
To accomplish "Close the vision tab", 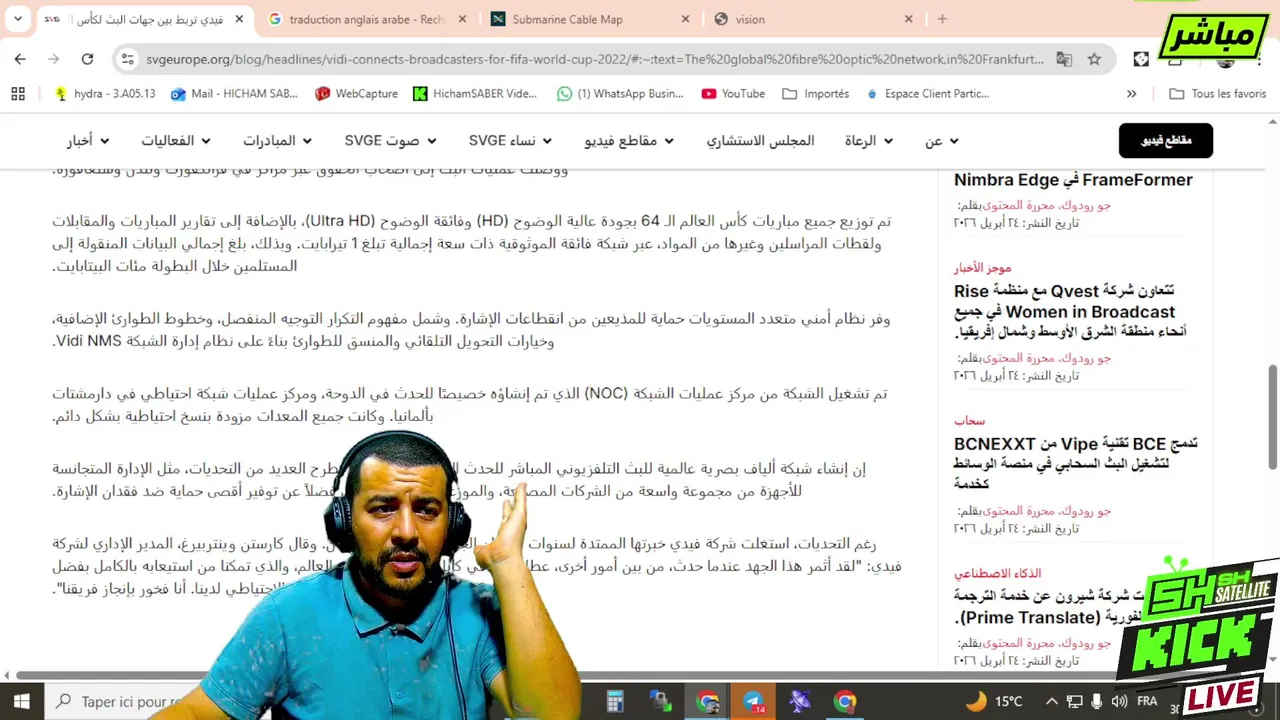I will pos(908,19).
